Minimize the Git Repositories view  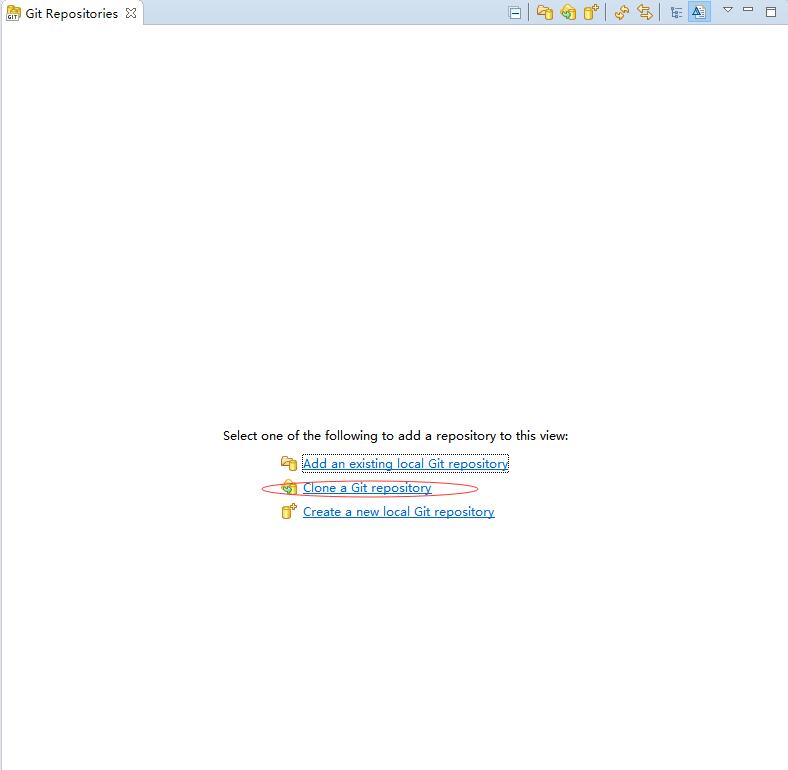748,9
